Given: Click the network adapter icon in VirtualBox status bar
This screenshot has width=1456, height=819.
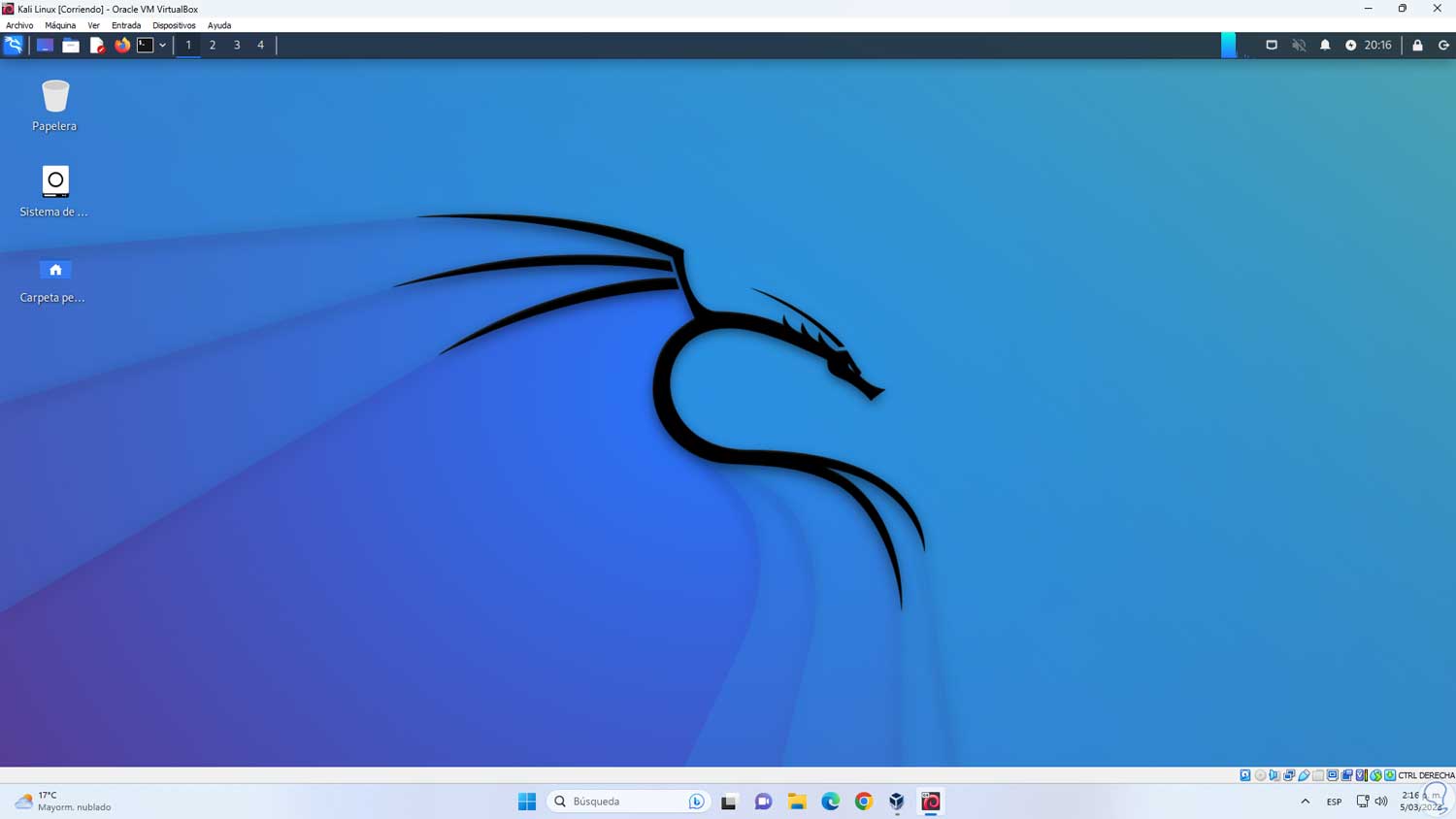Looking at the screenshot, I should (x=1289, y=775).
